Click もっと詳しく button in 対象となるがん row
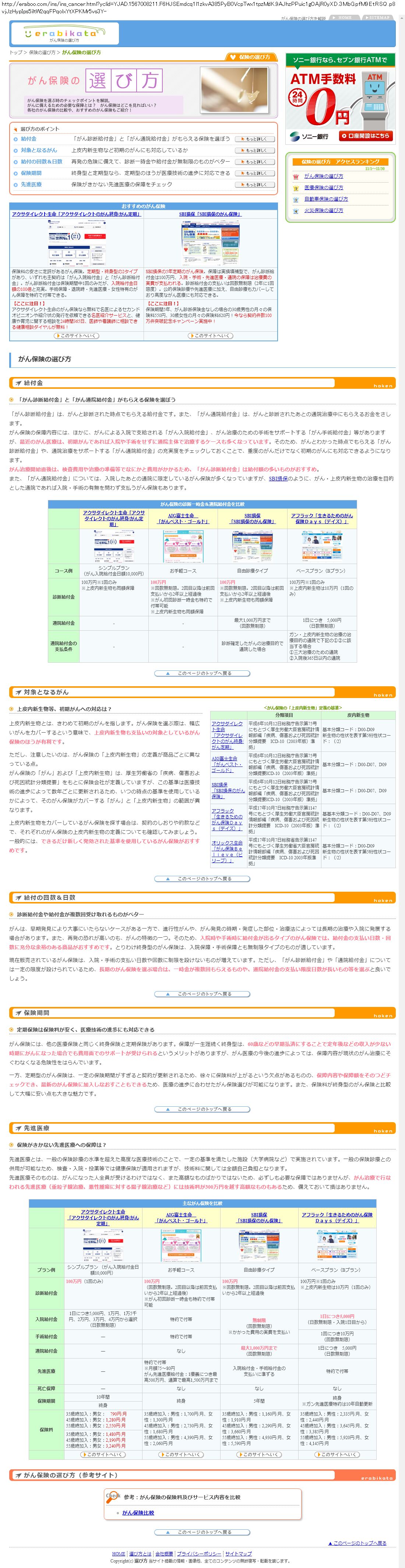Image resolution: width=405 pixels, height=1568 pixels. coord(255,150)
